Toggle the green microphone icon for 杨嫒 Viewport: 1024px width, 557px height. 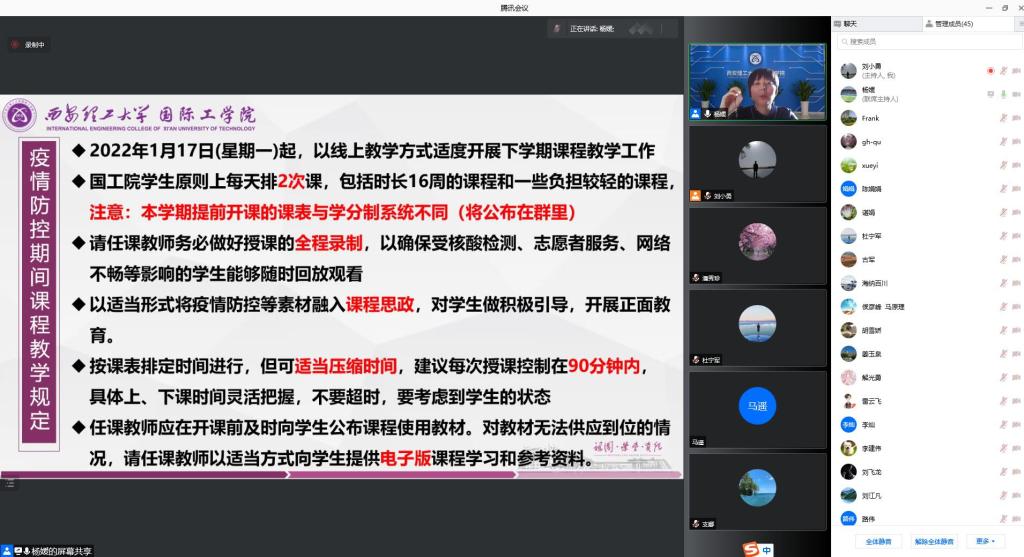tap(1003, 95)
